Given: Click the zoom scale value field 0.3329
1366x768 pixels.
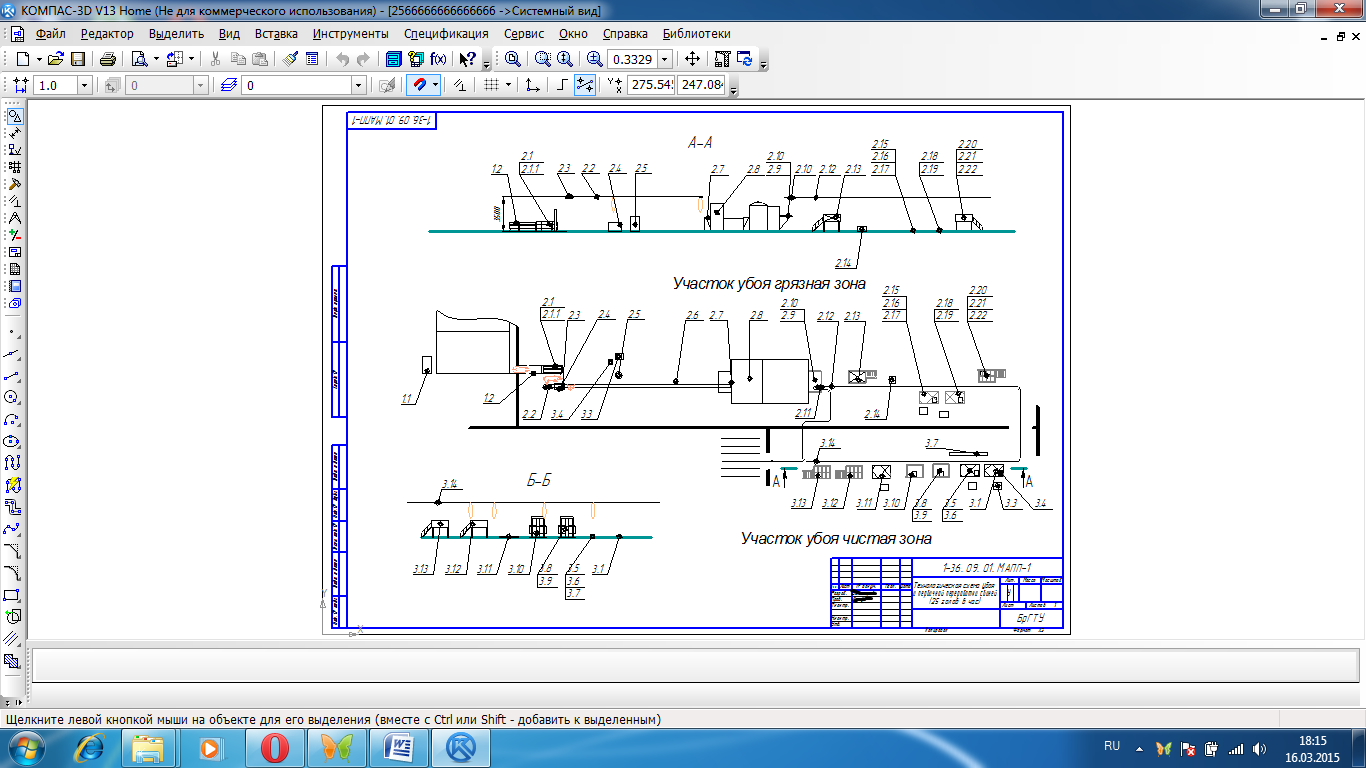Looking at the screenshot, I should point(632,59).
